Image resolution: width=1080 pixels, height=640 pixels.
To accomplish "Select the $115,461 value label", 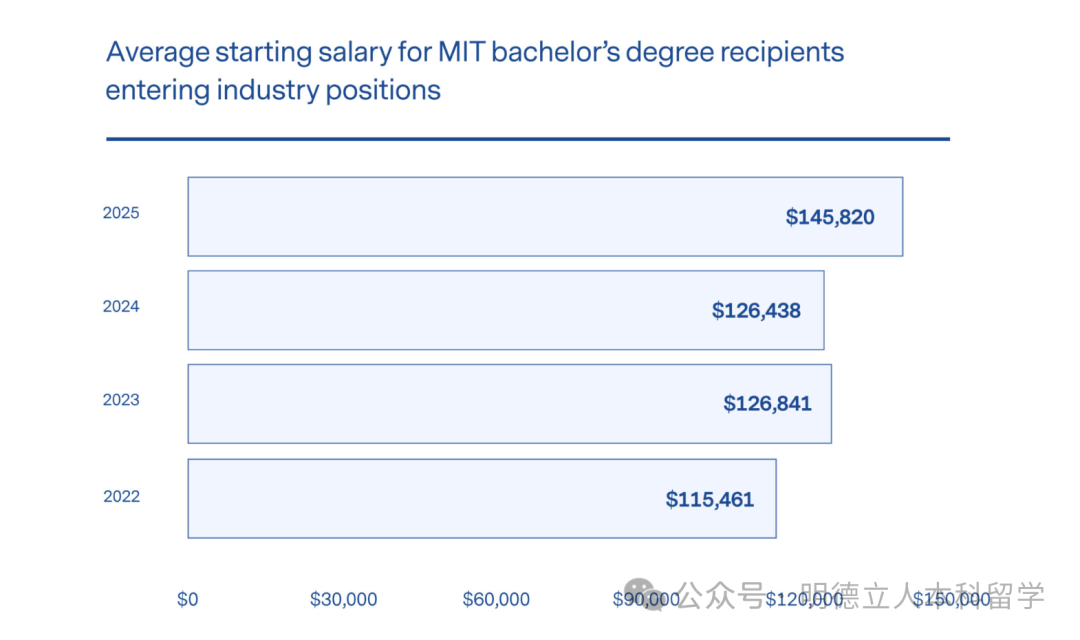I will pyautogui.click(x=709, y=499).
